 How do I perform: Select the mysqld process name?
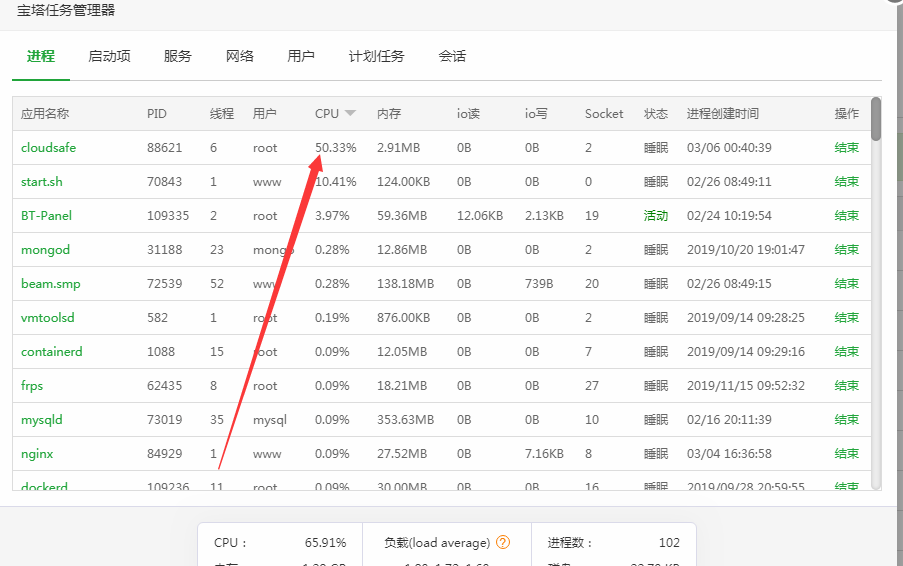click(x=41, y=420)
